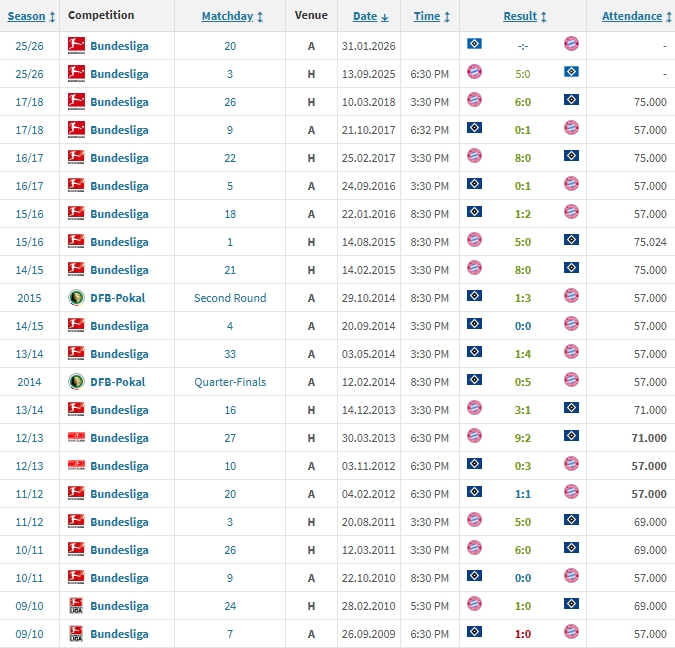Click the Bayern crest beside the 9:2 result

coord(474,437)
